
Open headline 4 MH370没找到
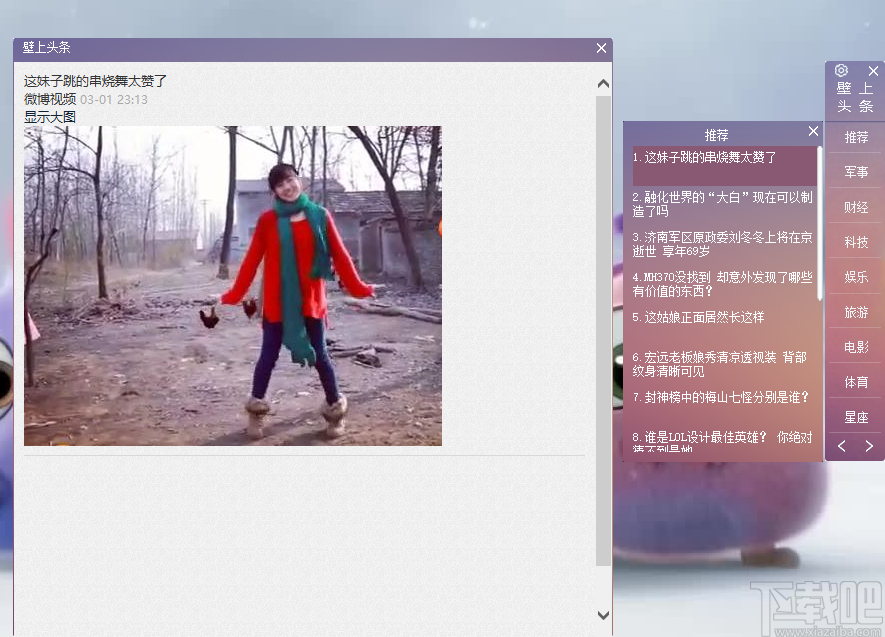pyautogui.click(x=722, y=284)
